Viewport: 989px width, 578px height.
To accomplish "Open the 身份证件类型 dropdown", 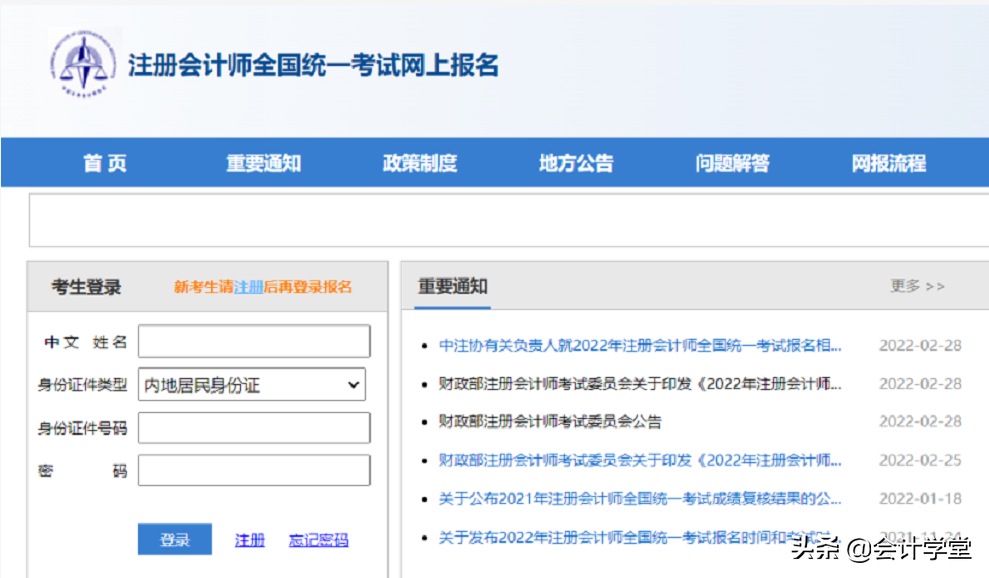I will point(252,384).
